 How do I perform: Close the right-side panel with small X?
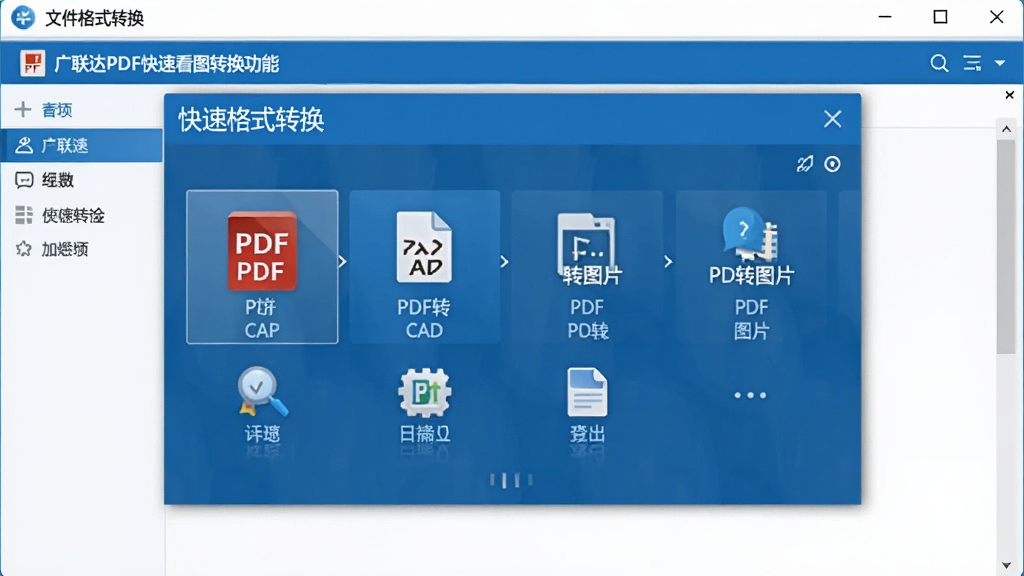1010,95
